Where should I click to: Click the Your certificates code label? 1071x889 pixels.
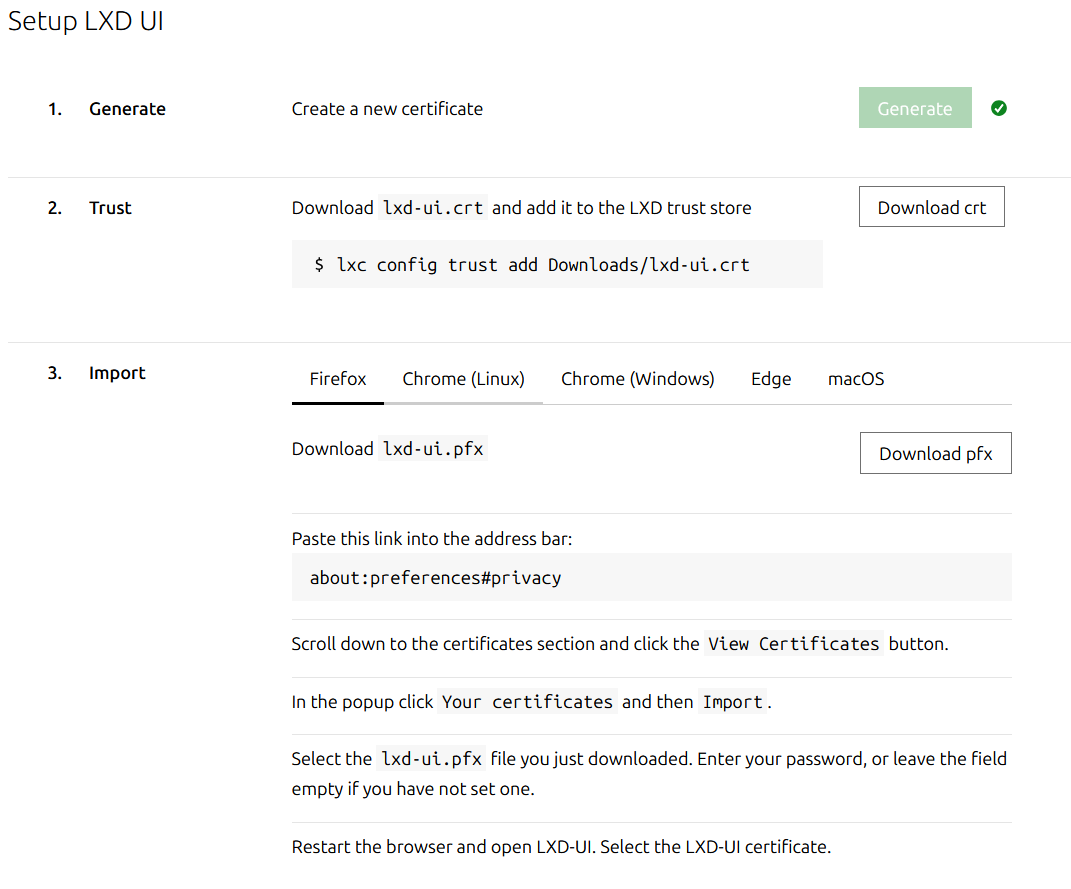point(527,702)
